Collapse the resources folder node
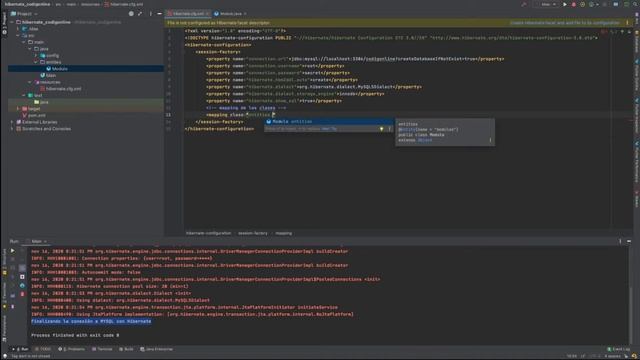The image size is (640, 360). point(30,82)
